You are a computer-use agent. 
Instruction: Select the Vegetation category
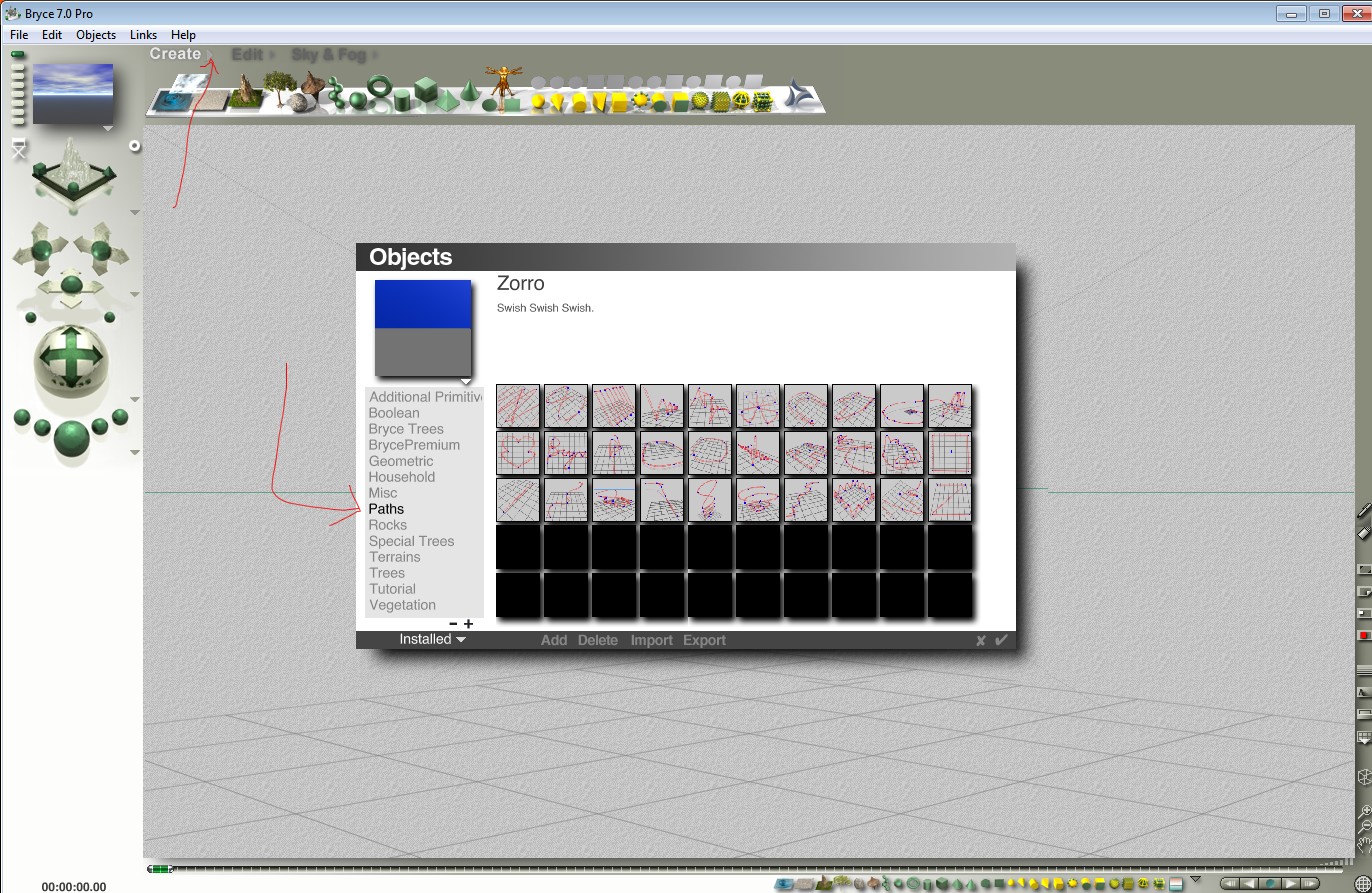coord(402,605)
